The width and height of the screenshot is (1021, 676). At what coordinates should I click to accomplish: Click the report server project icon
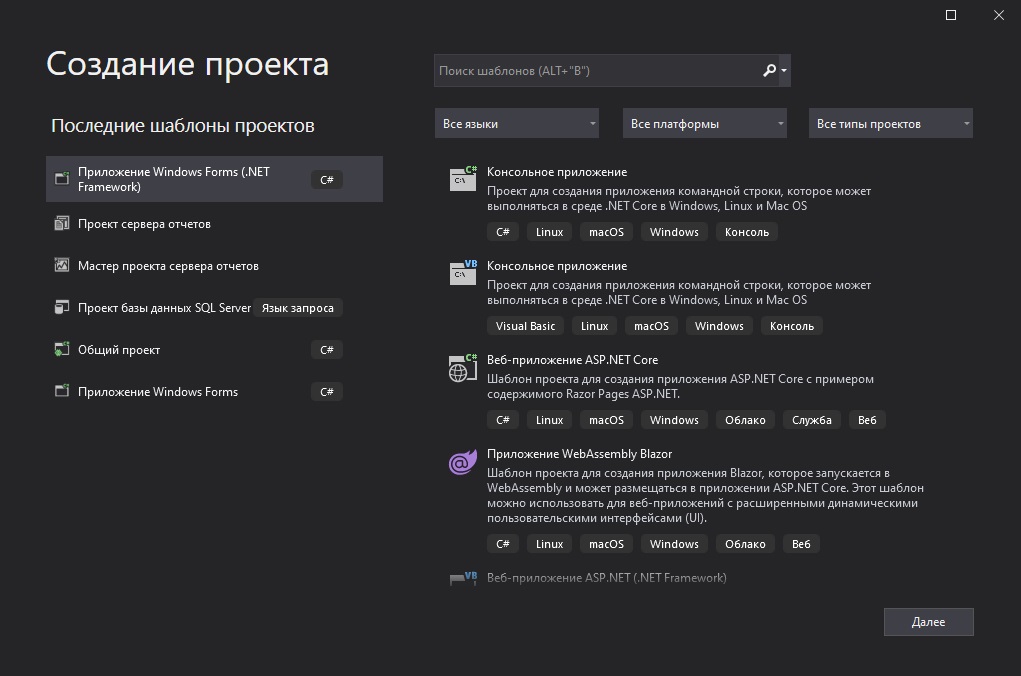click(x=62, y=223)
